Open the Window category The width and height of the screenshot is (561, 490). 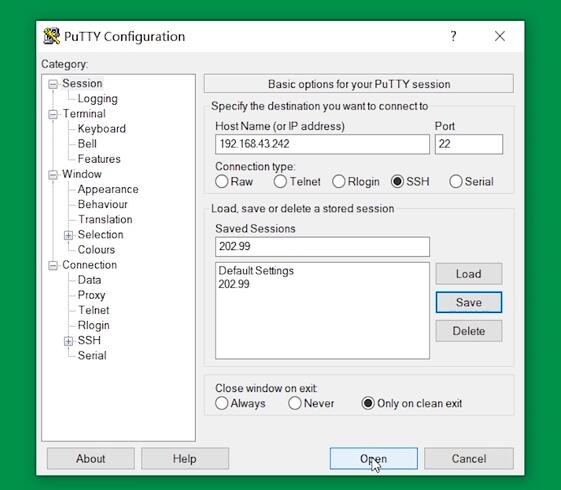point(82,174)
